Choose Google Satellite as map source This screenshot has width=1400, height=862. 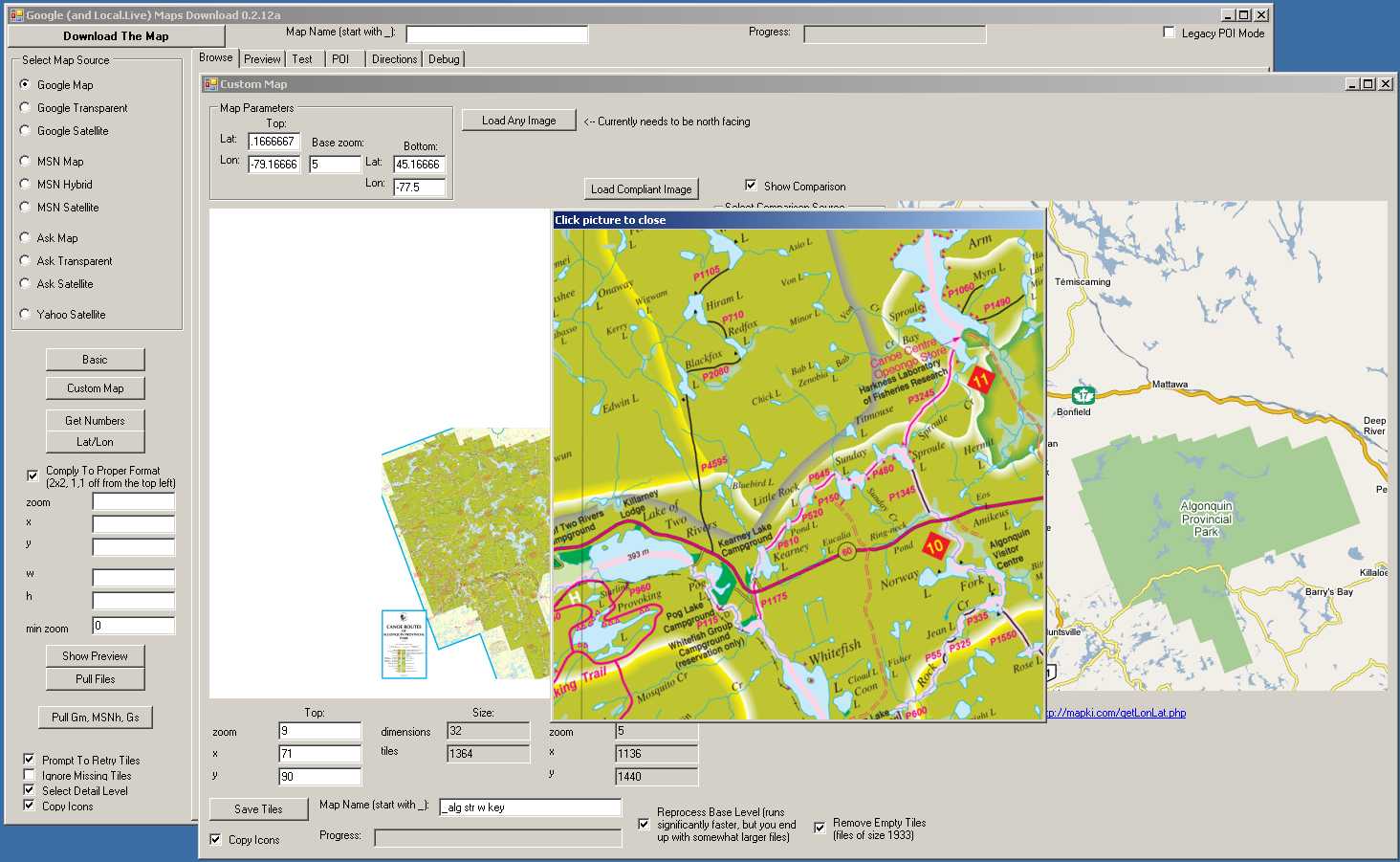pos(25,130)
